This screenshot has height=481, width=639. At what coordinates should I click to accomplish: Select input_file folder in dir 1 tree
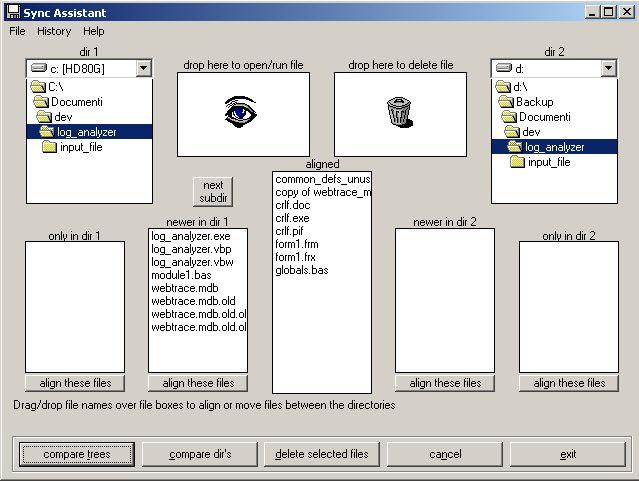coord(80,147)
